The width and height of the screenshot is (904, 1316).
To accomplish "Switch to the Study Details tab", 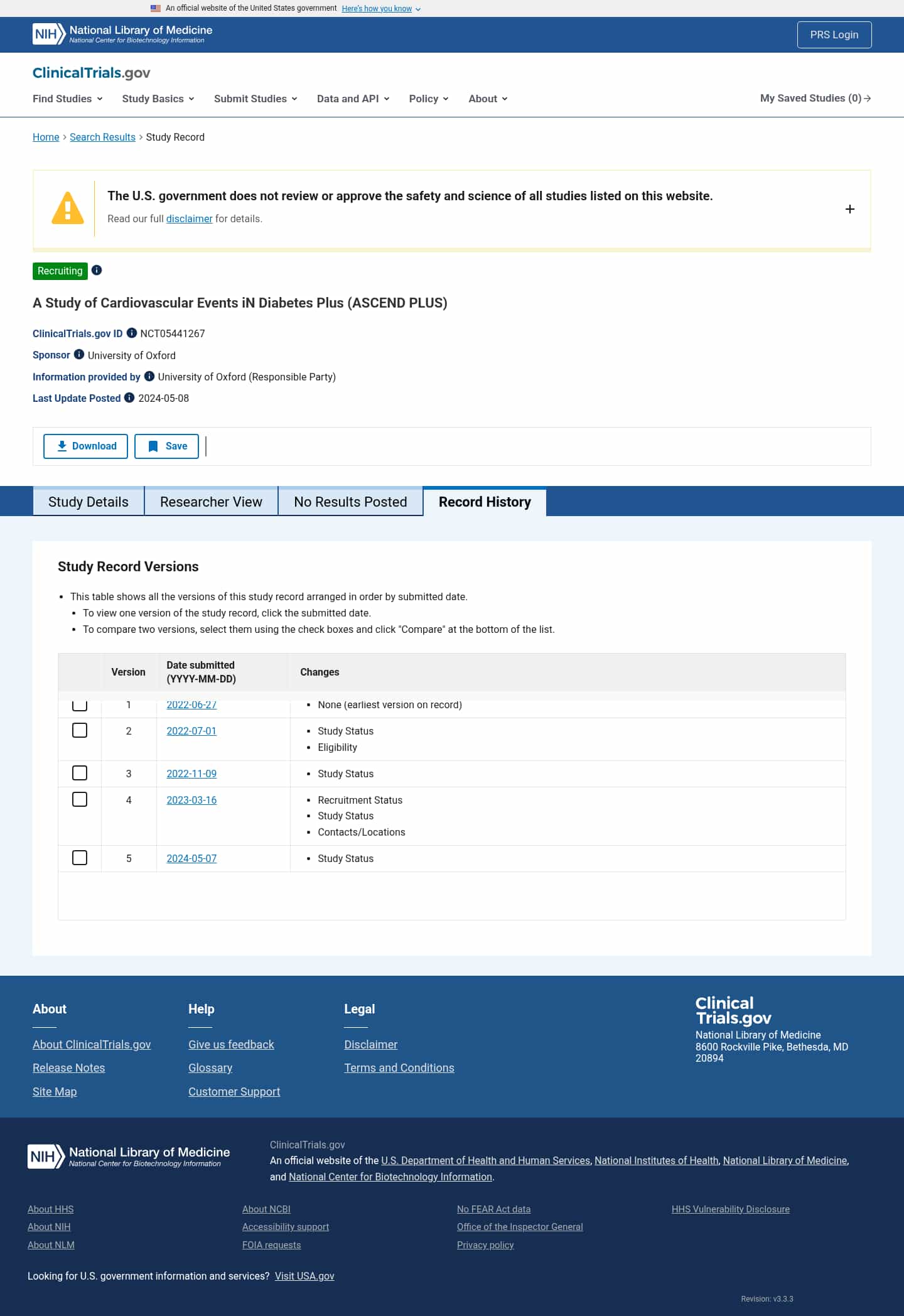I will pyautogui.click(x=89, y=502).
